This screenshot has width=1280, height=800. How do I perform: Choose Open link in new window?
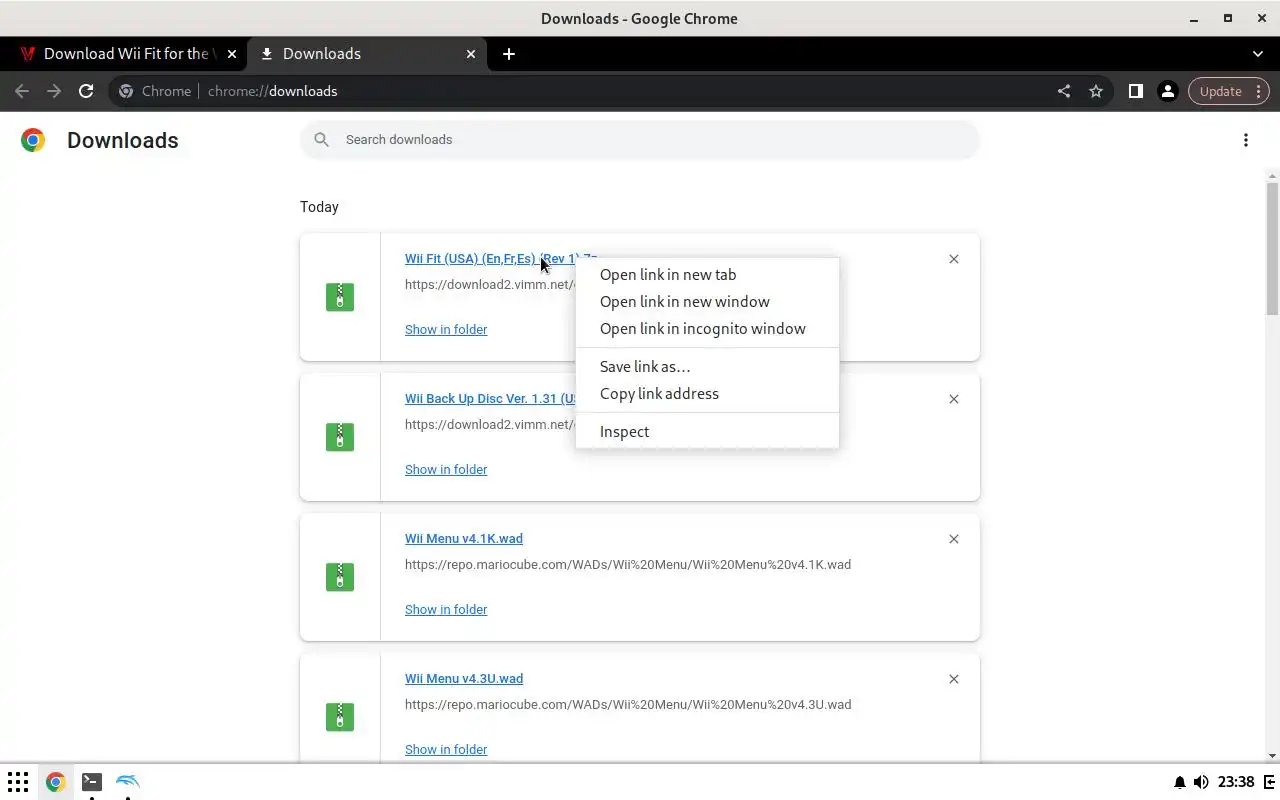coord(707,302)
